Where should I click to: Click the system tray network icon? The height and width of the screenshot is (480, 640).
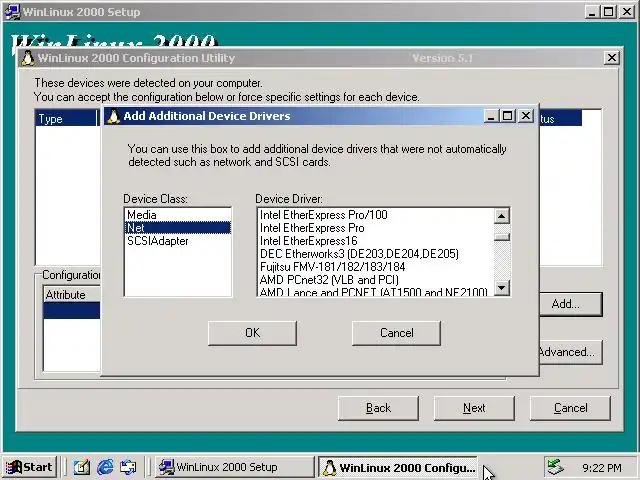pos(556,467)
